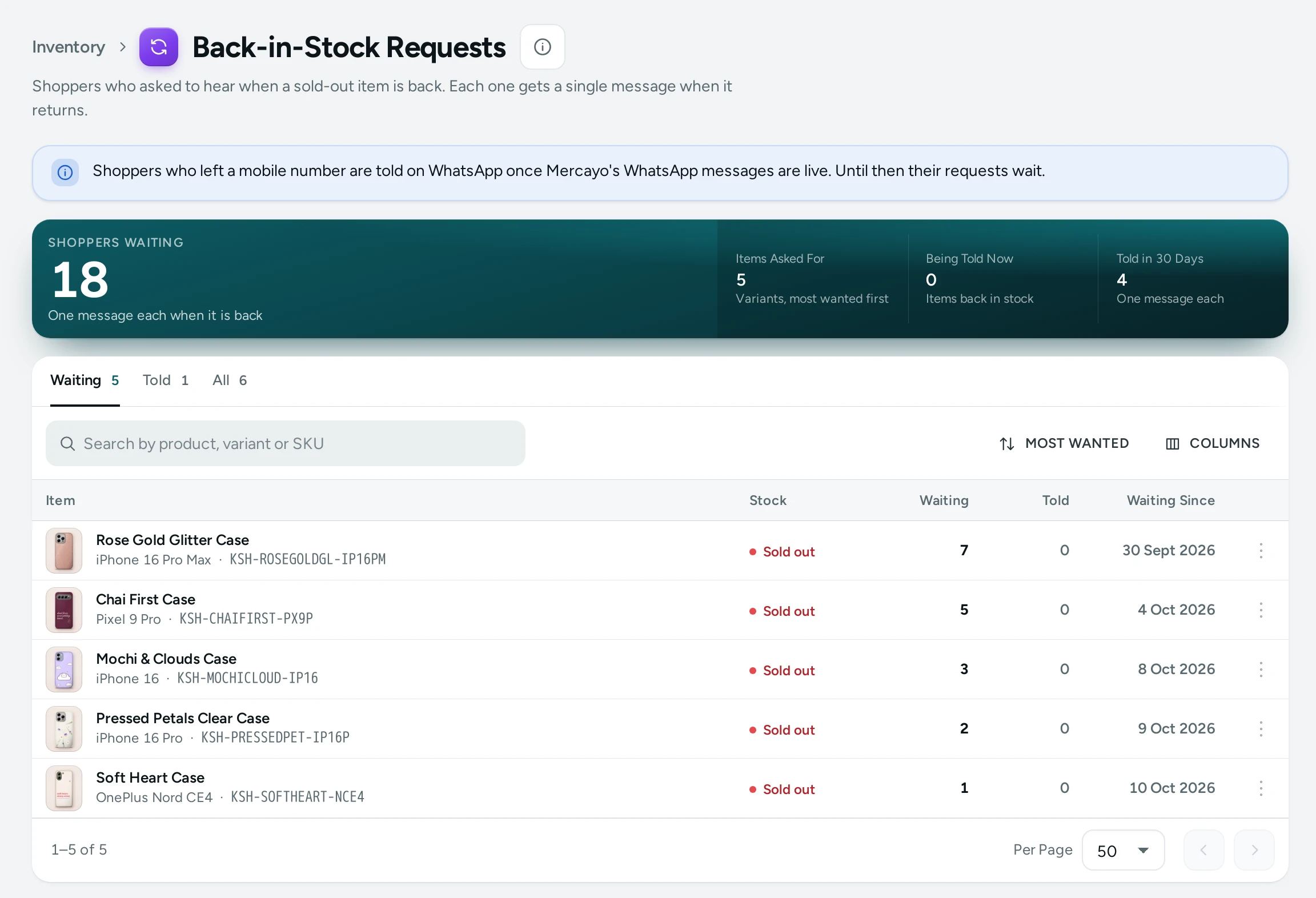Click the Rose Gold Glitter Case name
Image resolution: width=1316 pixels, height=898 pixels.
coord(172,540)
